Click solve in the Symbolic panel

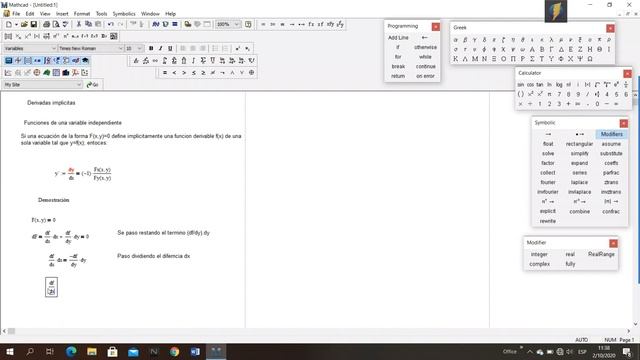click(548, 153)
